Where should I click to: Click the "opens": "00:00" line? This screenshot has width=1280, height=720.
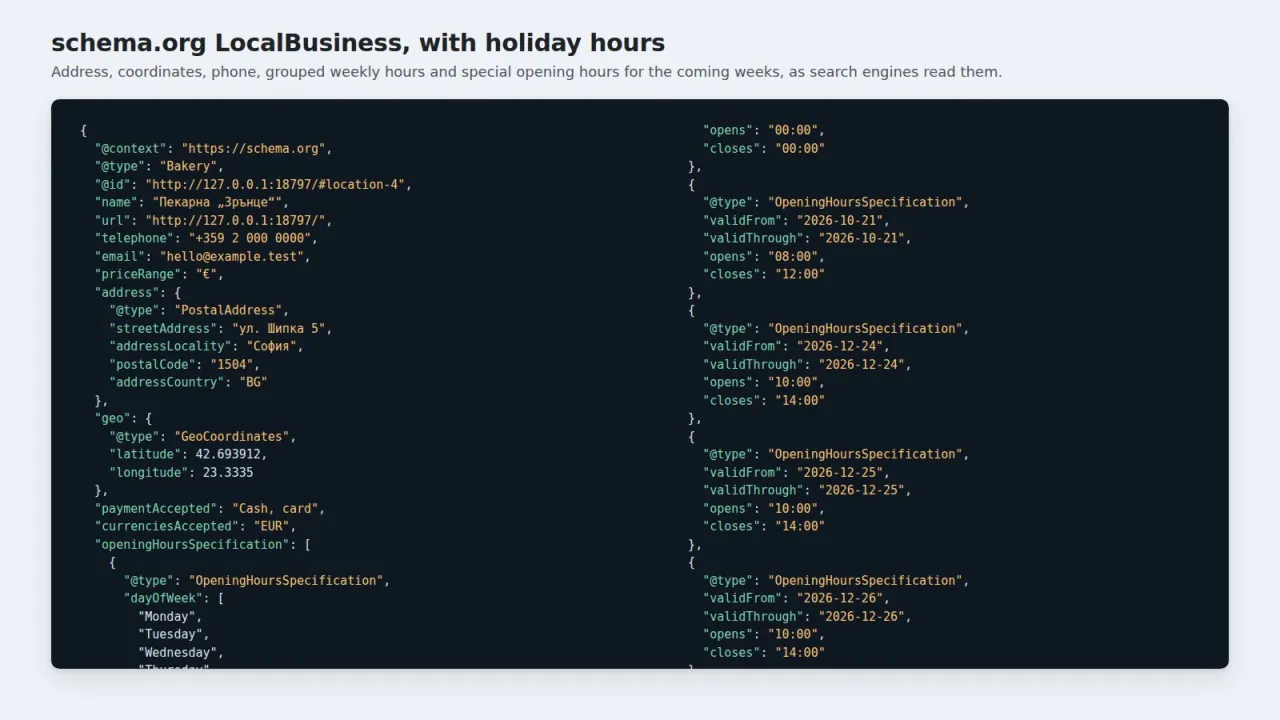764,130
